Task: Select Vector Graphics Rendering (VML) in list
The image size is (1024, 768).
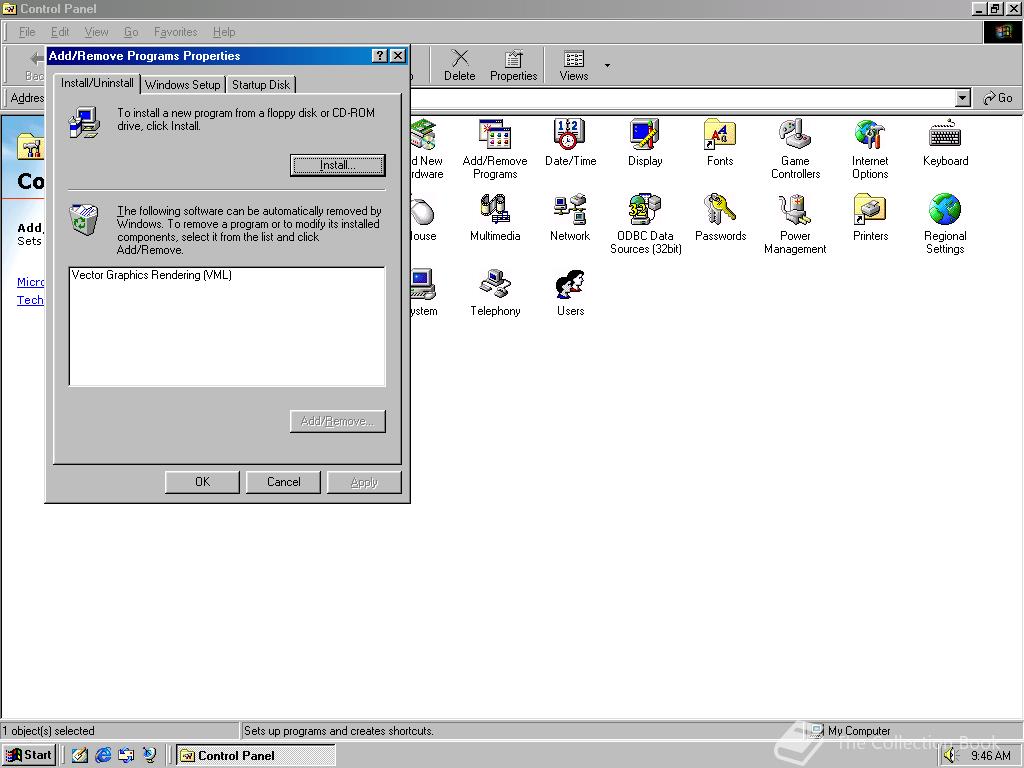Action: coord(152,275)
